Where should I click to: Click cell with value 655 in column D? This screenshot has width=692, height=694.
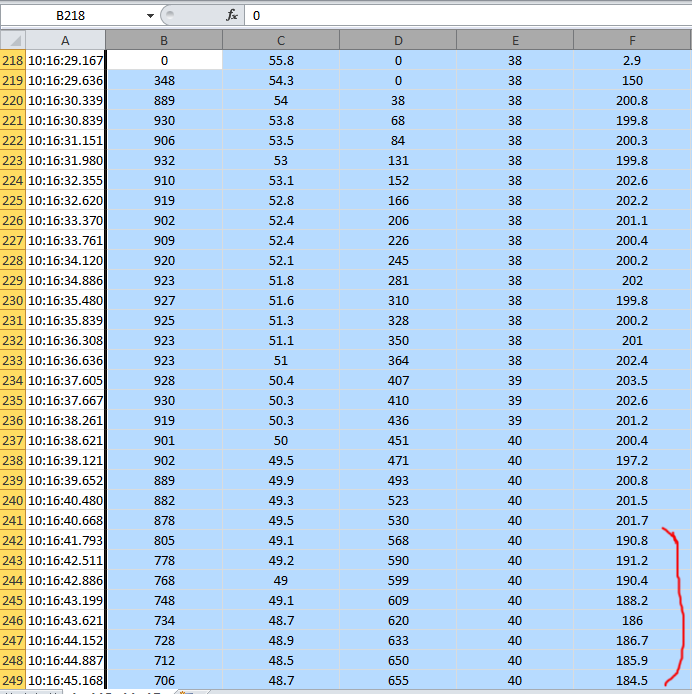(x=398, y=681)
